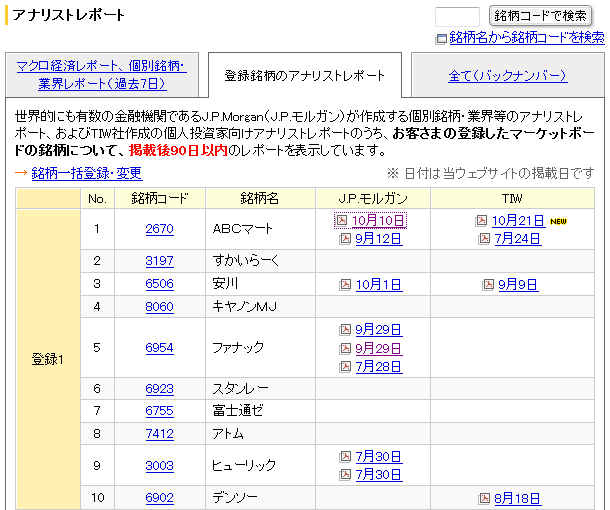Click PDF icon beside ファナック 7月28日 report
Screen dimensions: 610x510
pos(345,366)
